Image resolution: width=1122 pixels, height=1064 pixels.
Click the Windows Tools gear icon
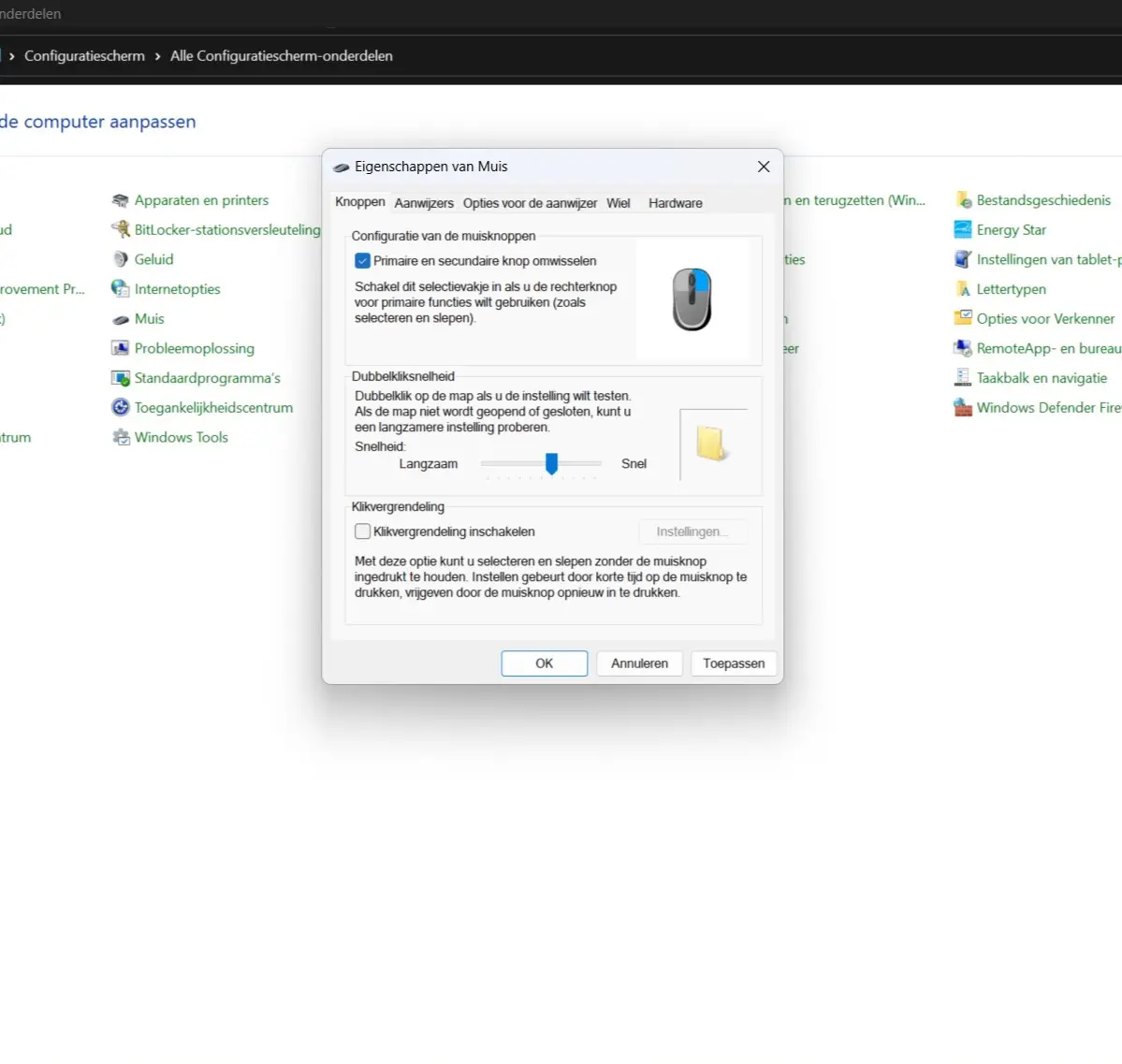coord(120,437)
